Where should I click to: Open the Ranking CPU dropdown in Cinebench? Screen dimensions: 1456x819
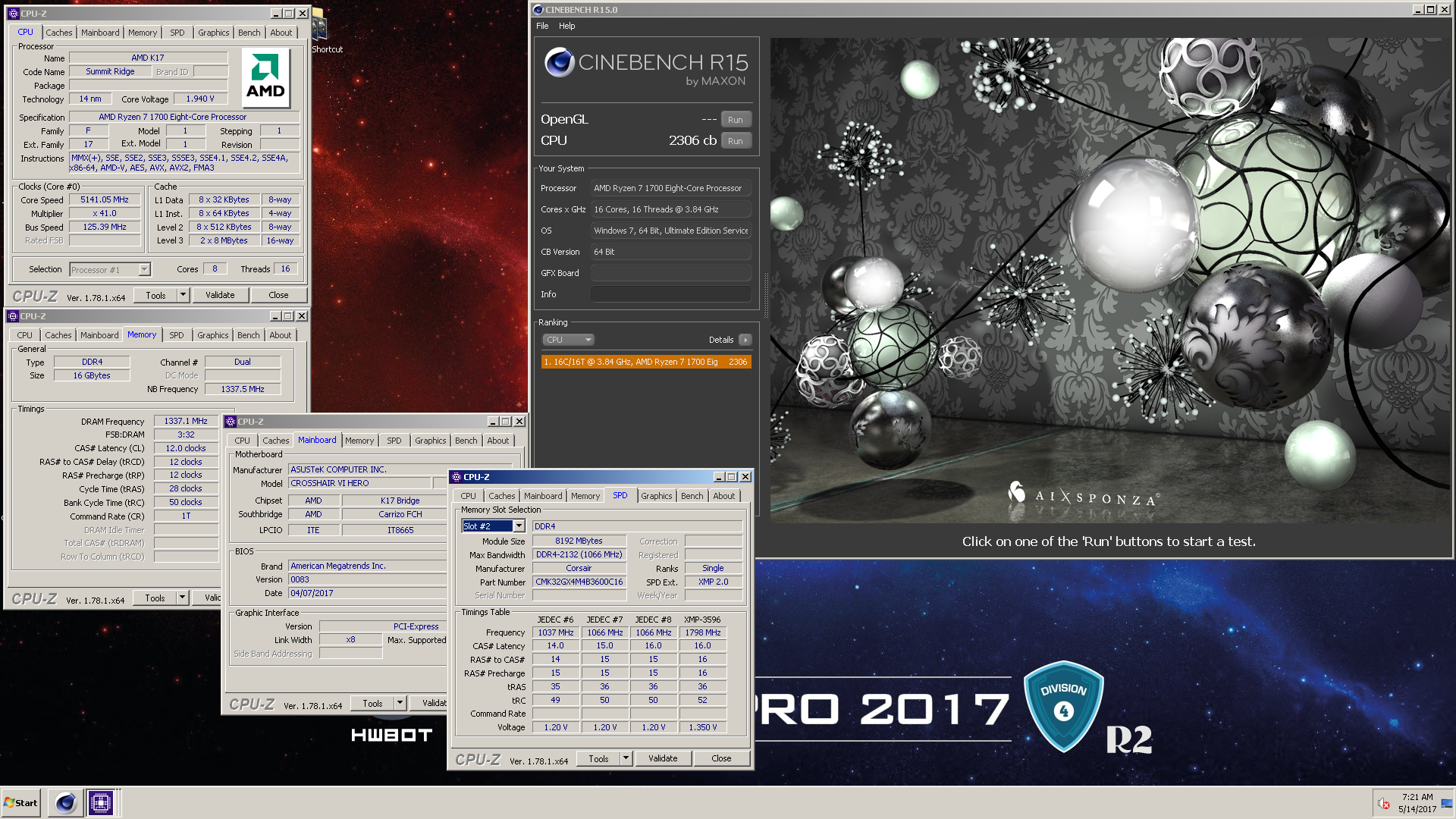click(567, 340)
